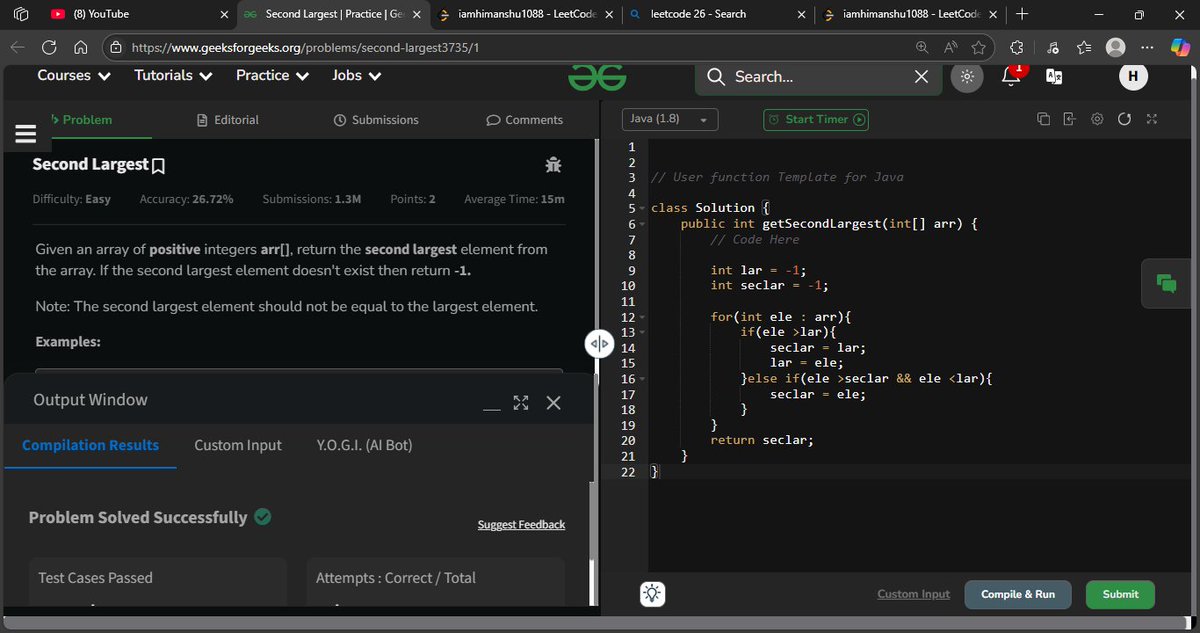The height and width of the screenshot is (633, 1200).
Task: Start the timer toggle
Action: (816, 119)
